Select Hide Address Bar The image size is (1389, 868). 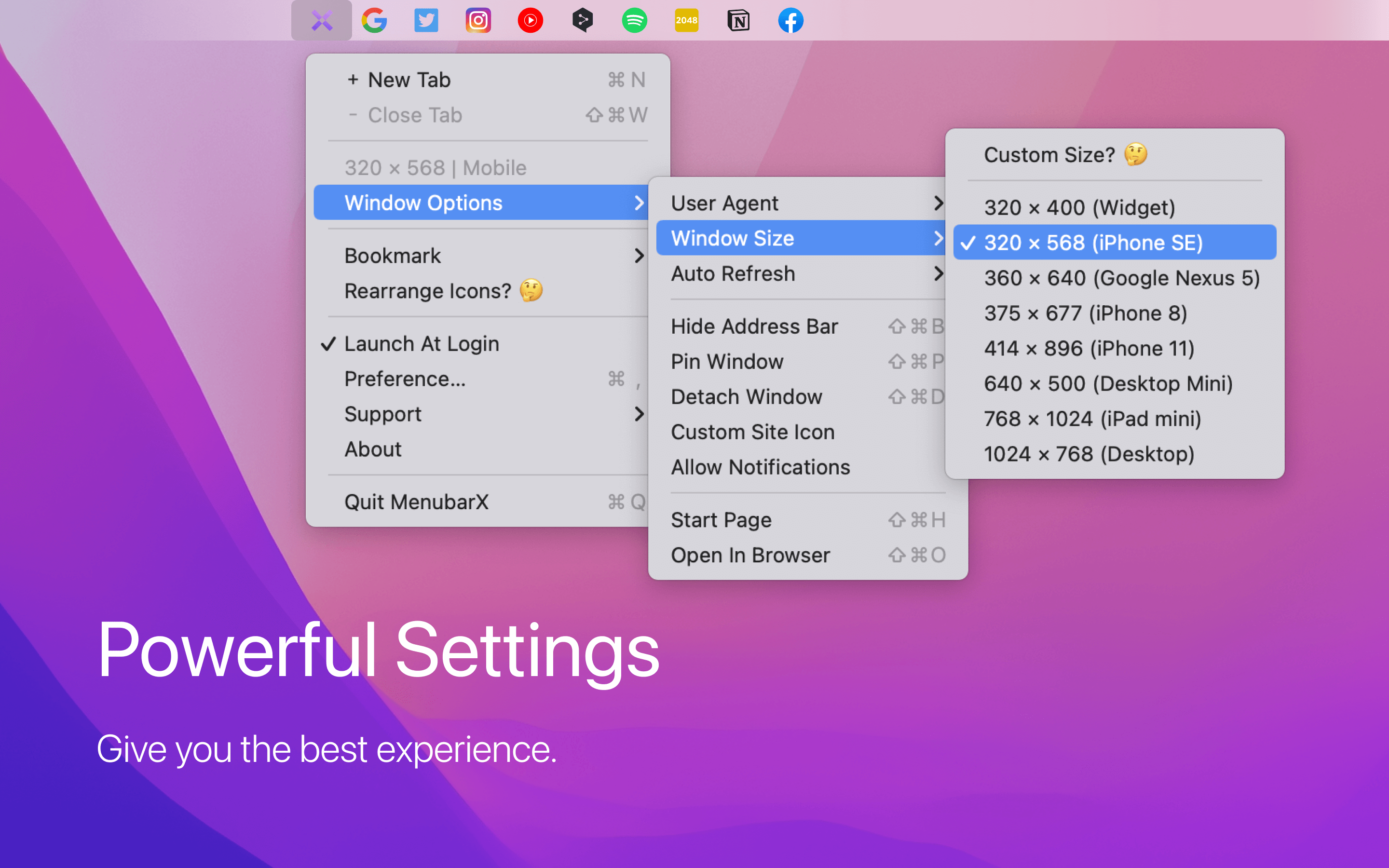pos(754,326)
